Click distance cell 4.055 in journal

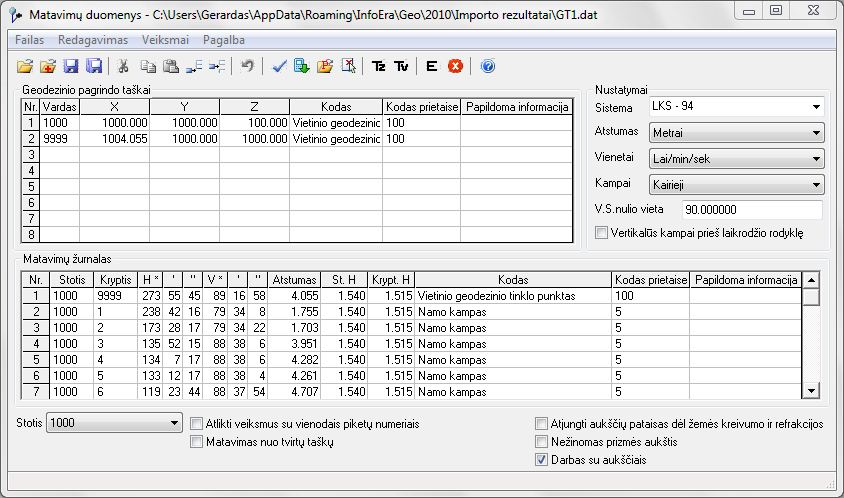pos(294,296)
